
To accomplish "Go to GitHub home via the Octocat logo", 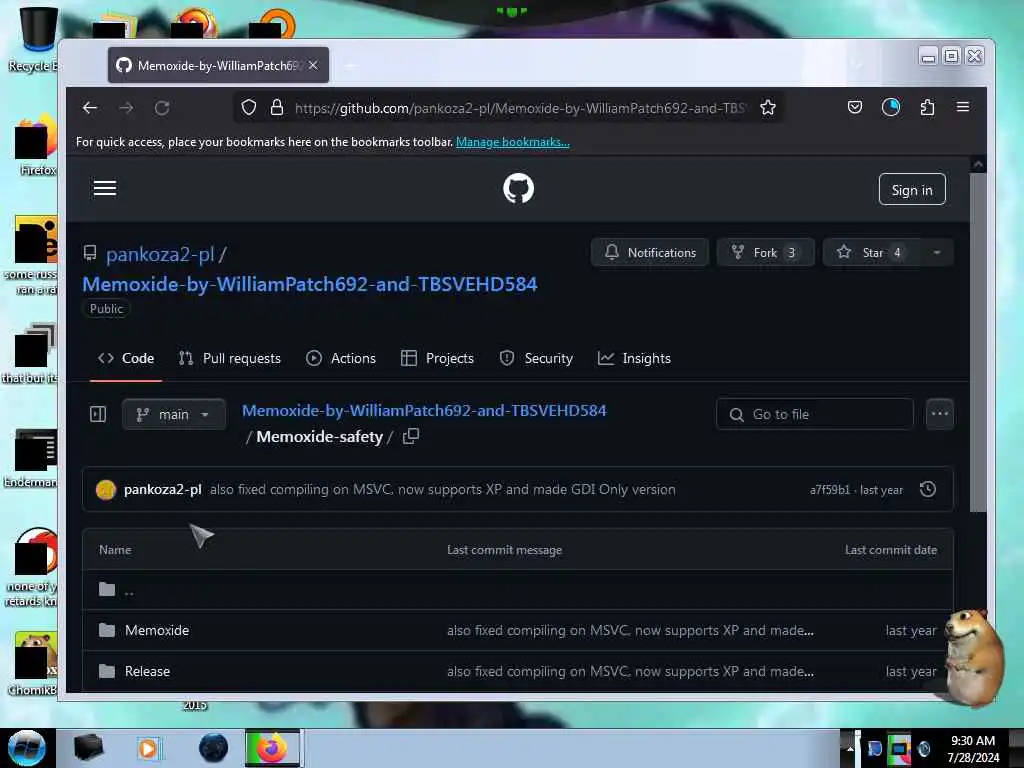I will (x=519, y=189).
